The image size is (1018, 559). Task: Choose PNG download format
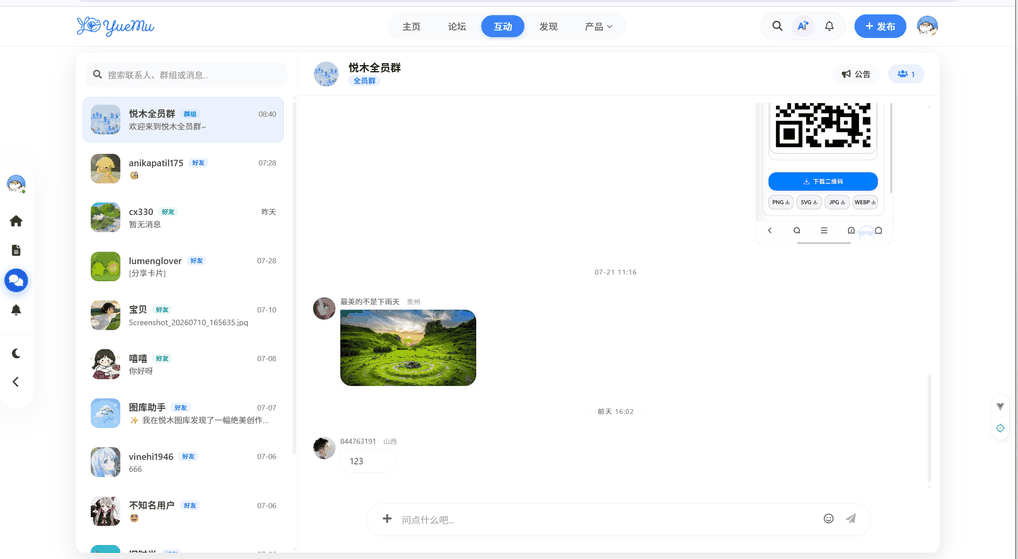(781, 202)
